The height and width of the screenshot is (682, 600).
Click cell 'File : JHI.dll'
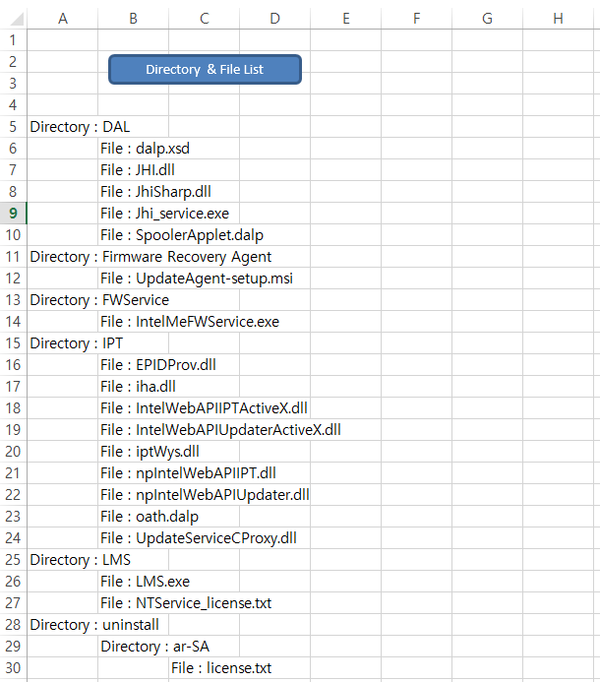coord(137,170)
